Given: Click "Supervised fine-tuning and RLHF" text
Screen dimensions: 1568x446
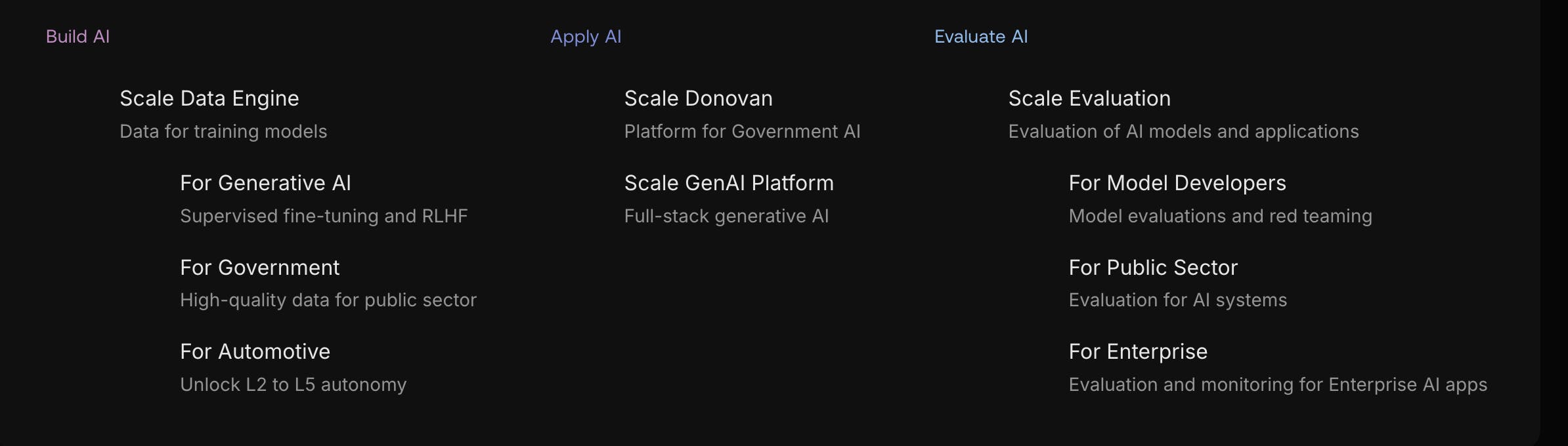Looking at the screenshot, I should click(324, 216).
